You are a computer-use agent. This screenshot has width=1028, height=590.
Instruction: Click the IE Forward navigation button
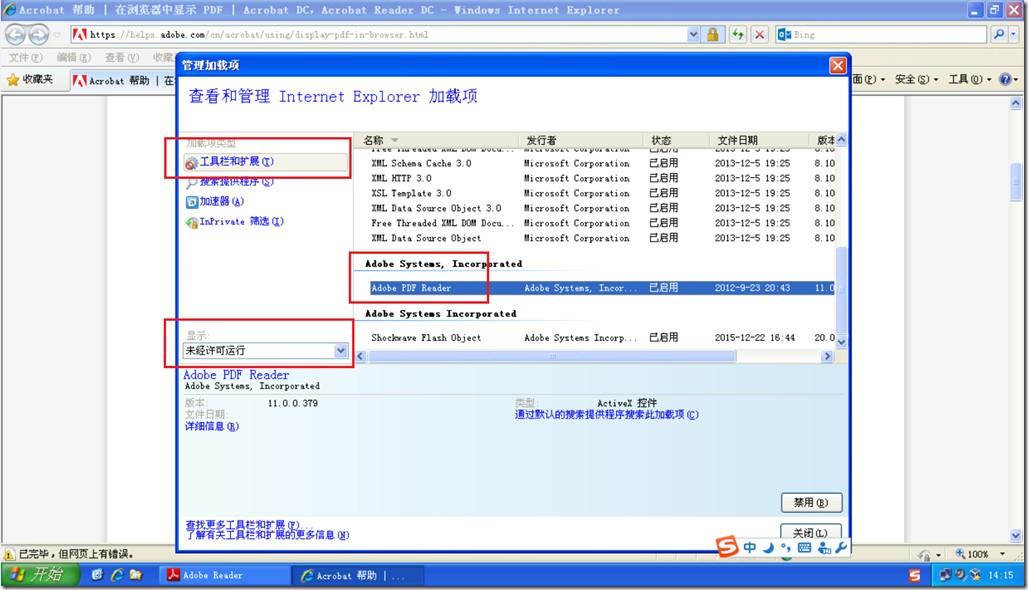(39, 34)
